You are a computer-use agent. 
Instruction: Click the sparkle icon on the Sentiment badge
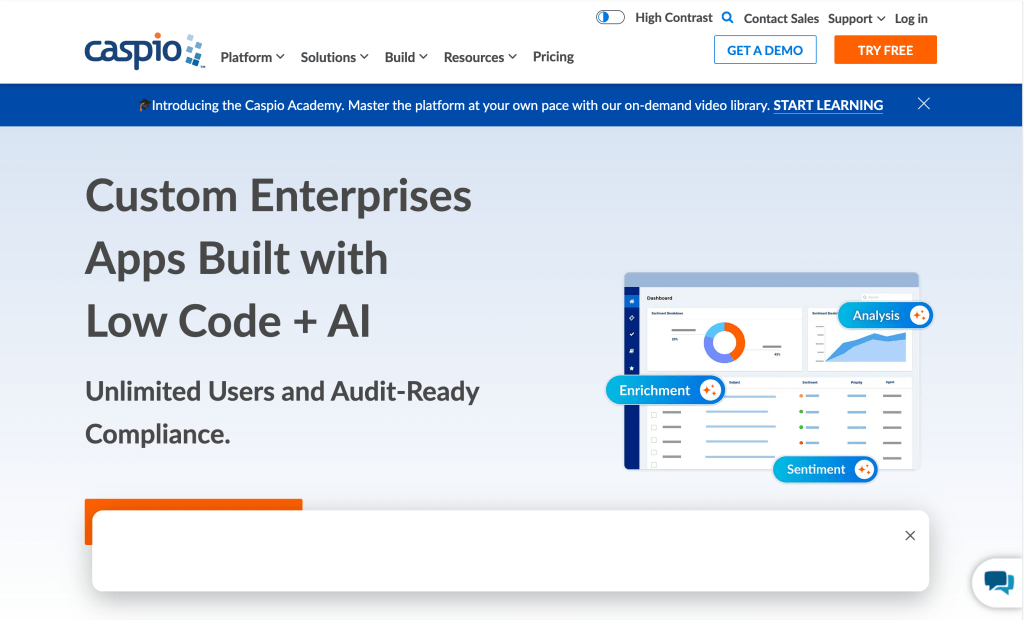(x=864, y=469)
